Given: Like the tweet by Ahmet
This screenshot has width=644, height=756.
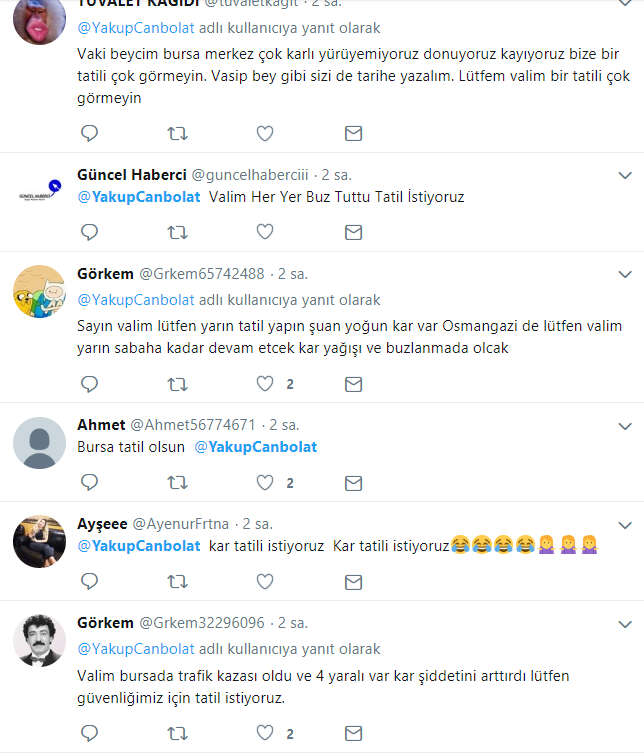Looking at the screenshot, I should [x=265, y=482].
